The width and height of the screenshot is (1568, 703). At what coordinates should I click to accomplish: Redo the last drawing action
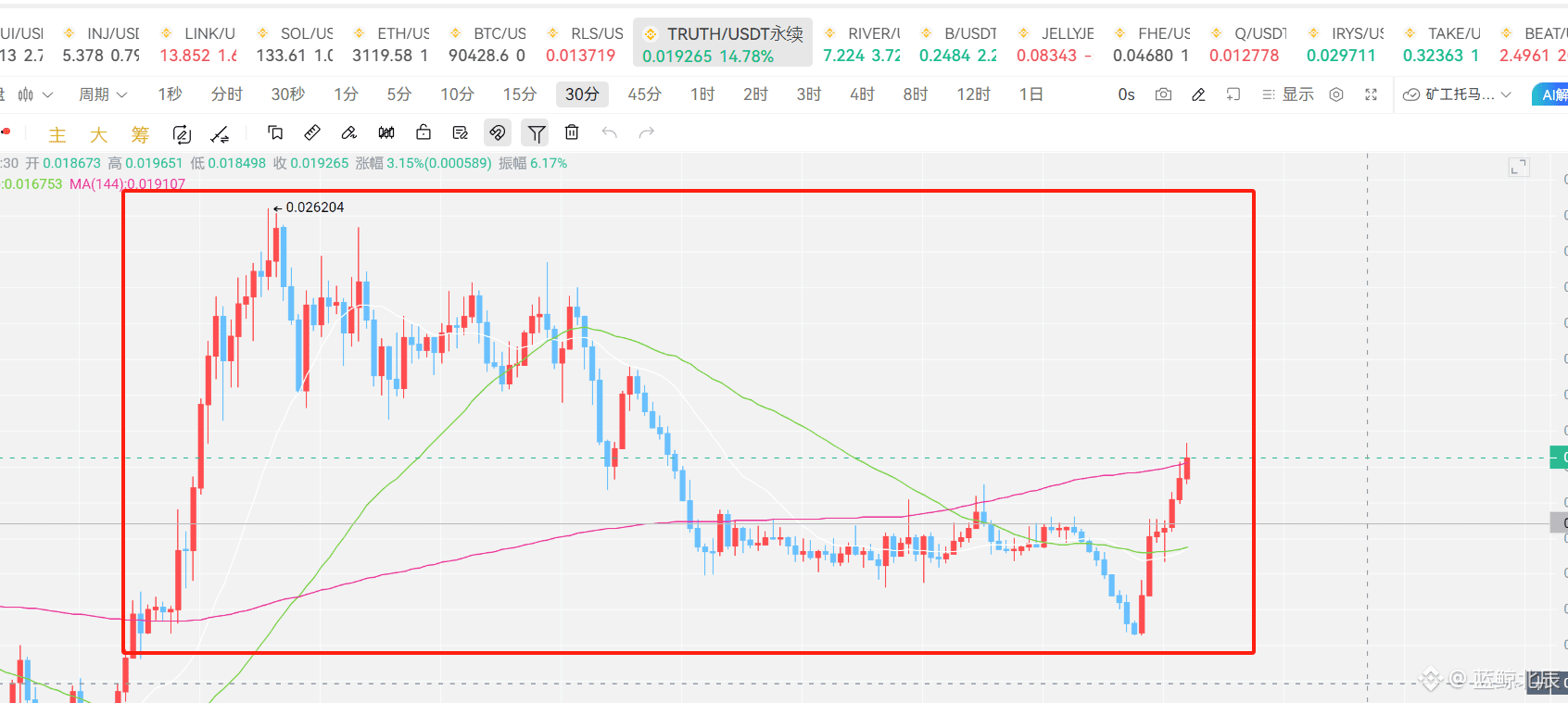pyautogui.click(x=647, y=132)
